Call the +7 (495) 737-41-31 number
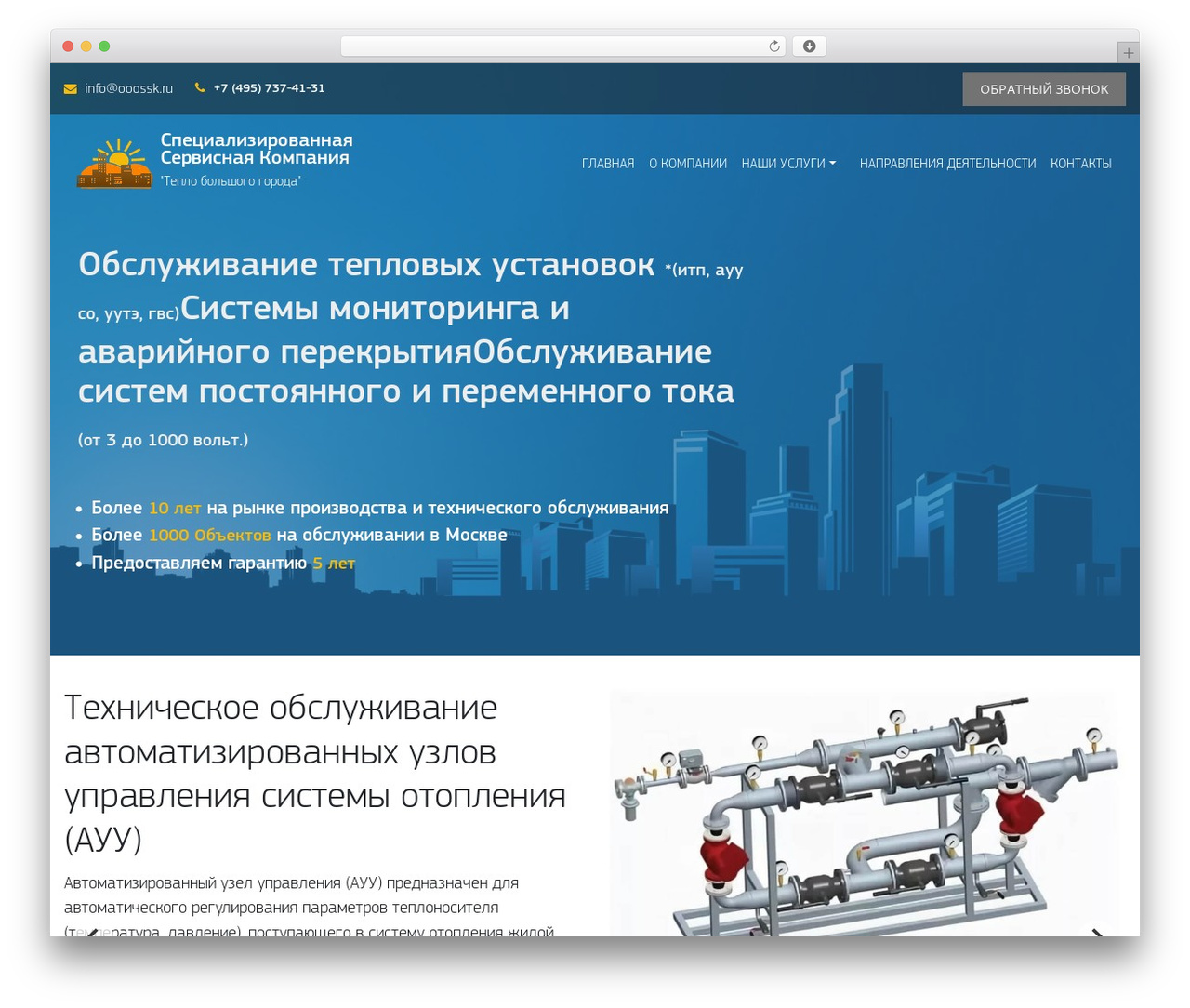The height and width of the screenshot is (1008, 1190). (269, 88)
